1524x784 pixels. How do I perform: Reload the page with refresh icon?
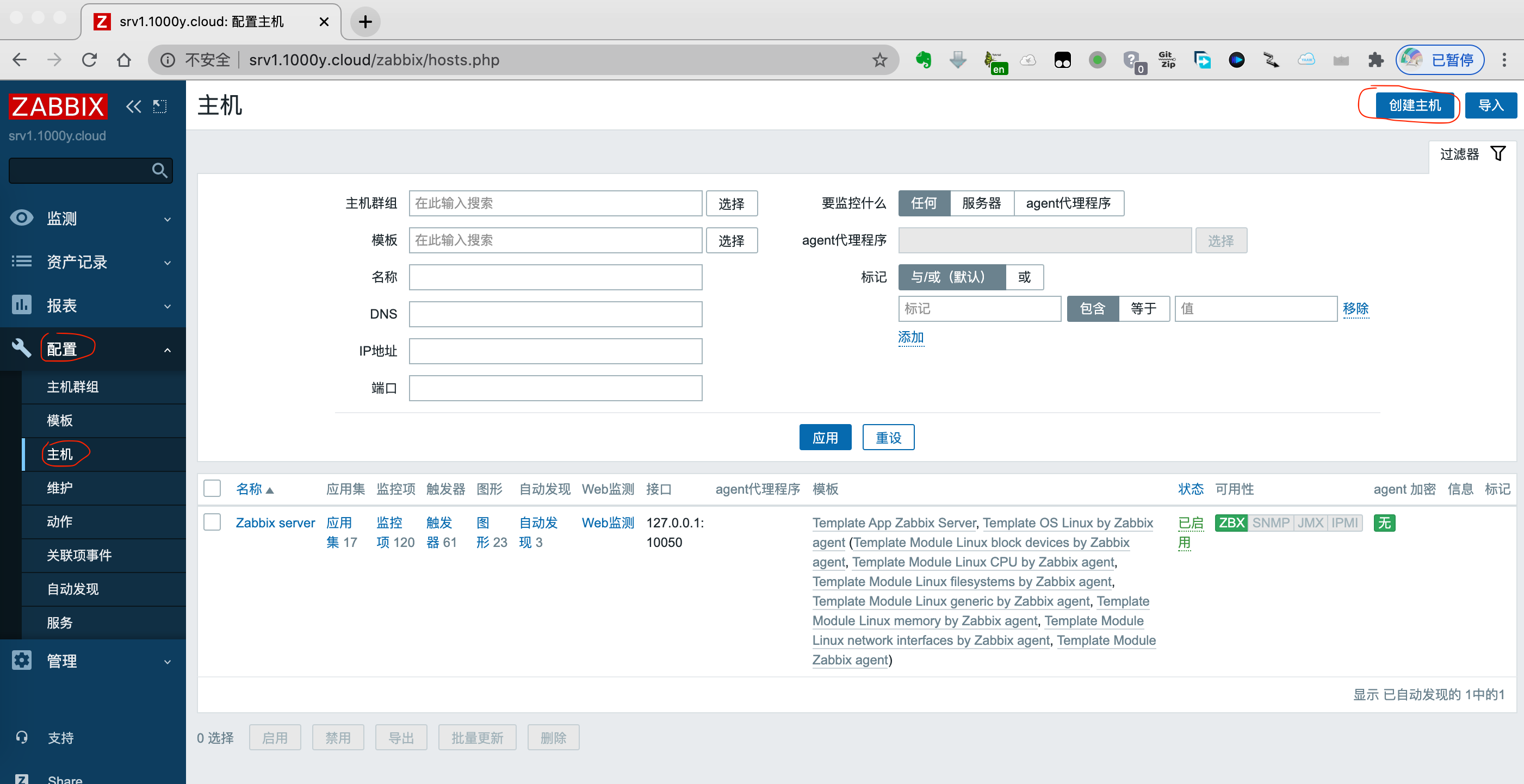[x=89, y=60]
